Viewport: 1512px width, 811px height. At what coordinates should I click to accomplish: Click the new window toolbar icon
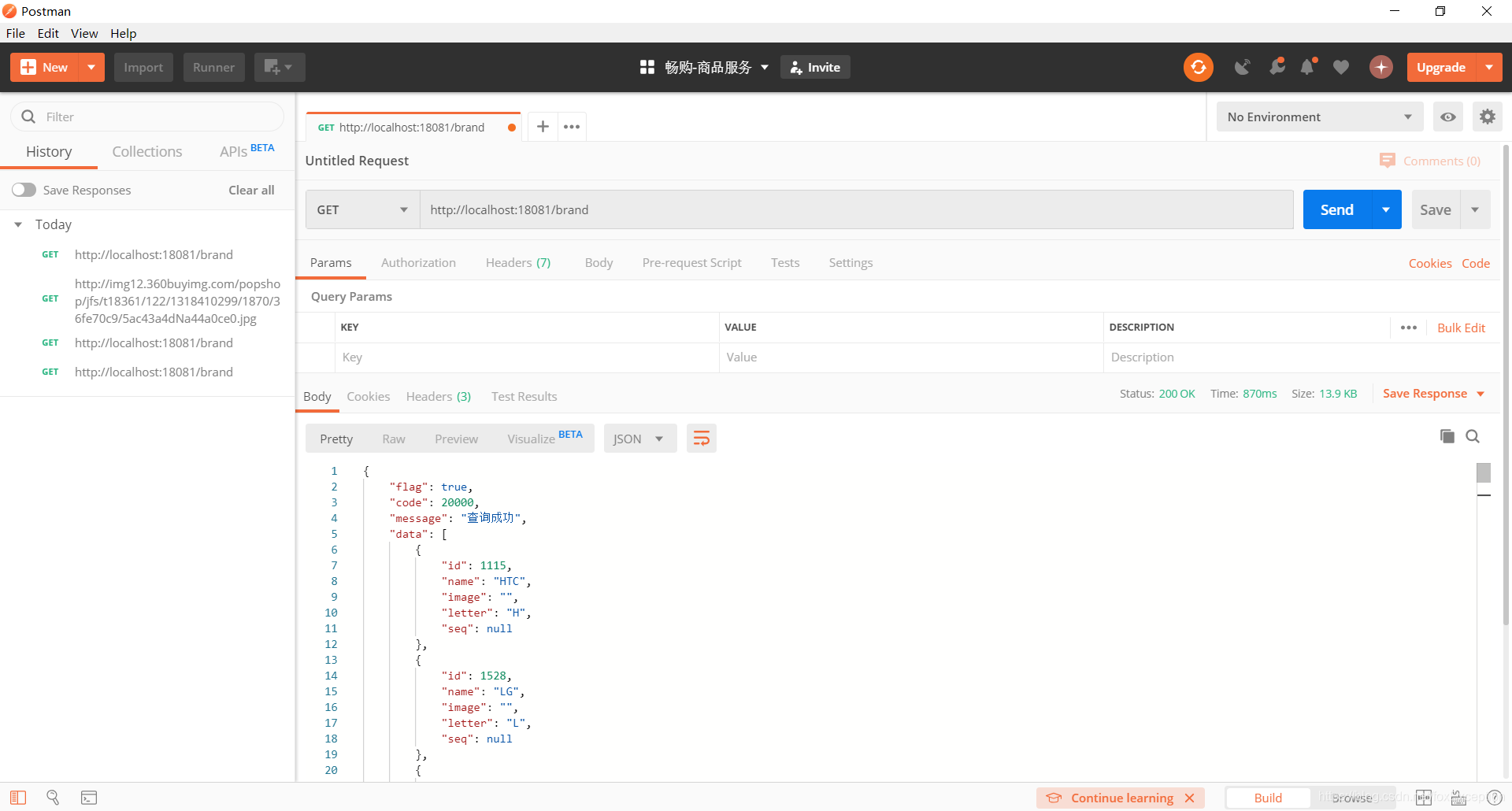point(279,67)
